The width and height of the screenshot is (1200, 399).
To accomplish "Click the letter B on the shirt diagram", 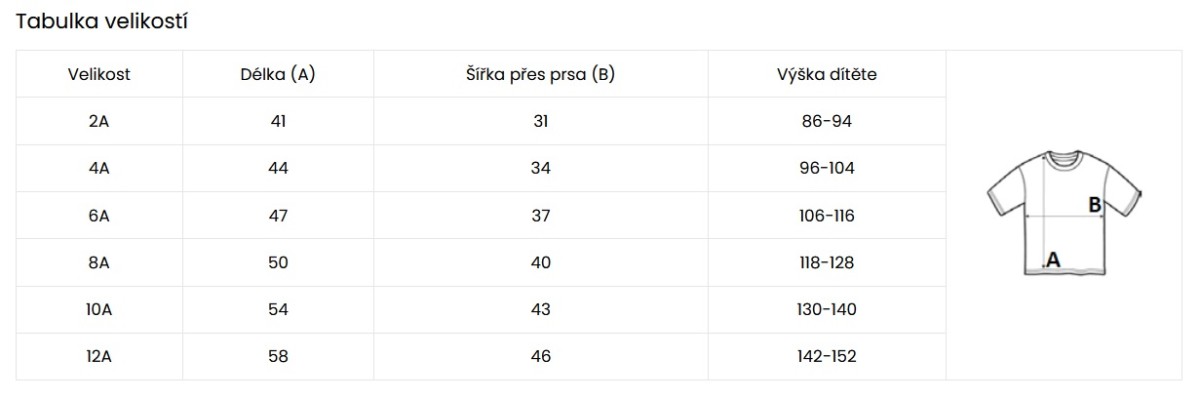I will pos(1095,205).
